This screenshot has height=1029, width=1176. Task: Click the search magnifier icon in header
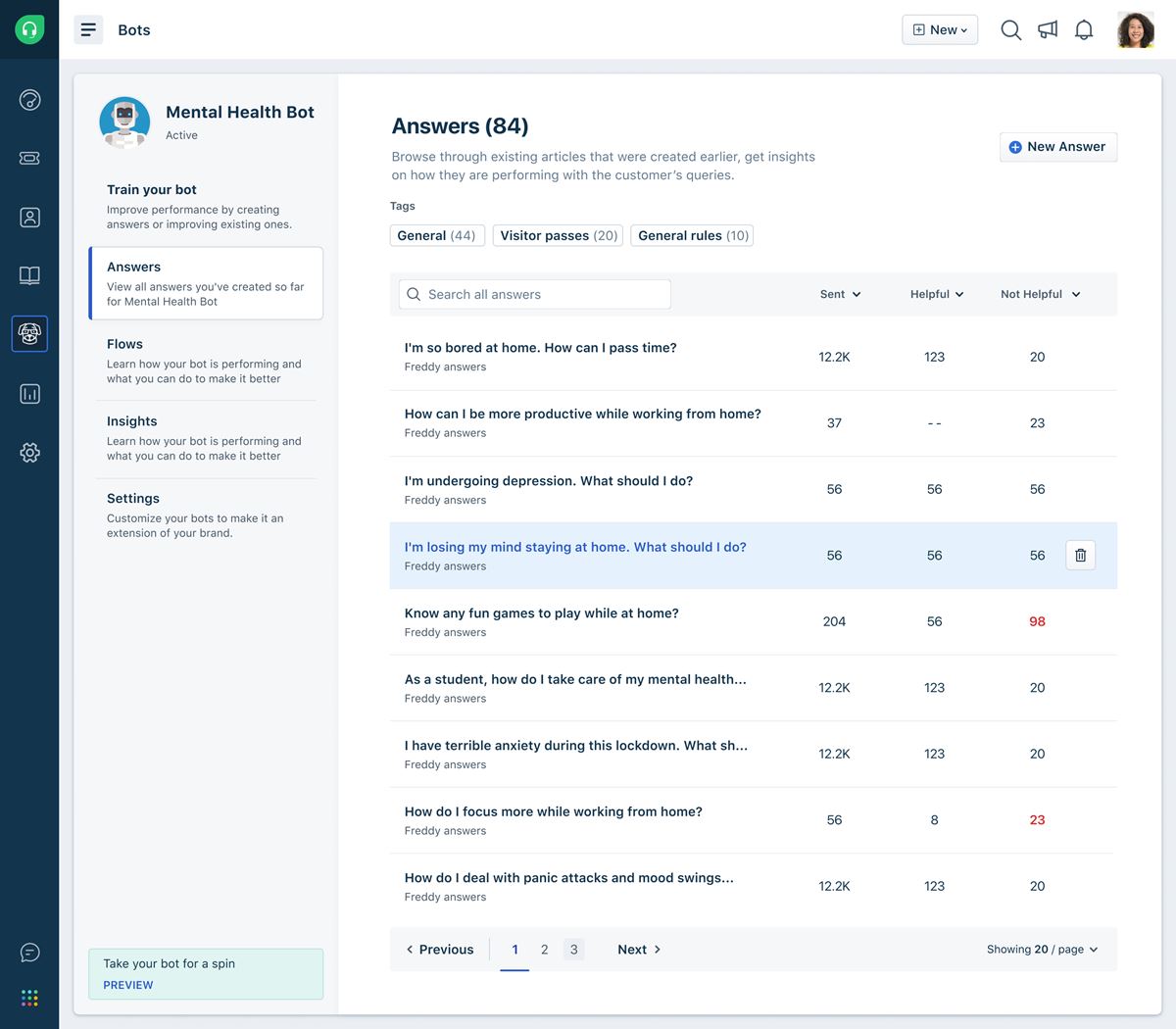[1010, 30]
